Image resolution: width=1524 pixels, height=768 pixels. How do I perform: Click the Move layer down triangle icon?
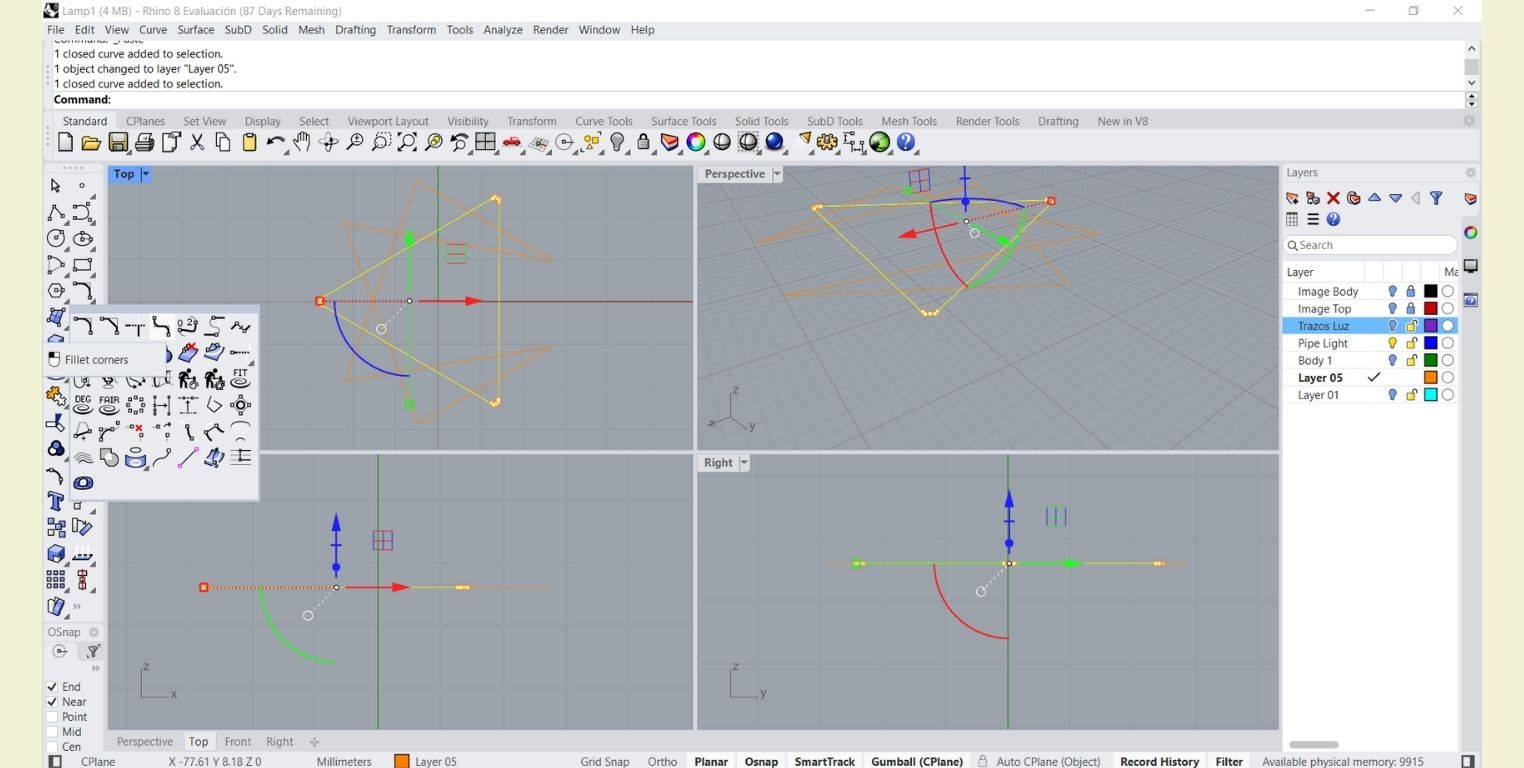(x=1395, y=198)
